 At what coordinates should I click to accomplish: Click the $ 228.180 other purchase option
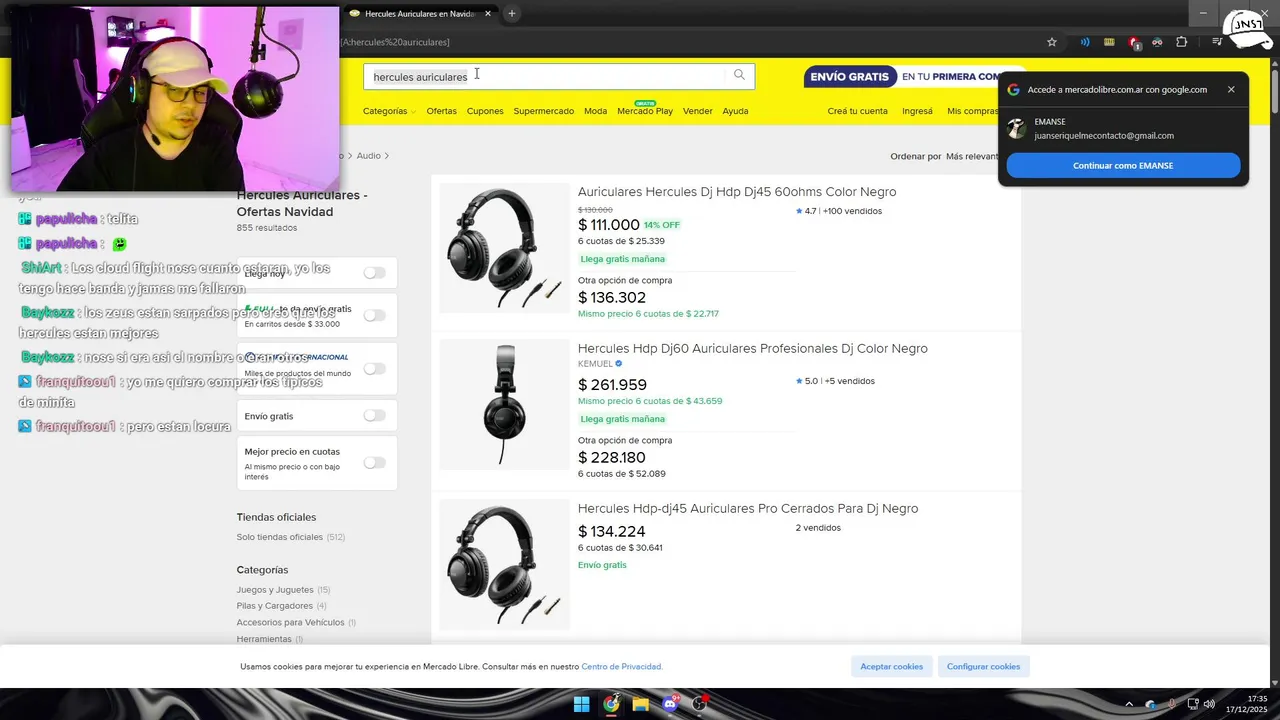[x=612, y=457]
